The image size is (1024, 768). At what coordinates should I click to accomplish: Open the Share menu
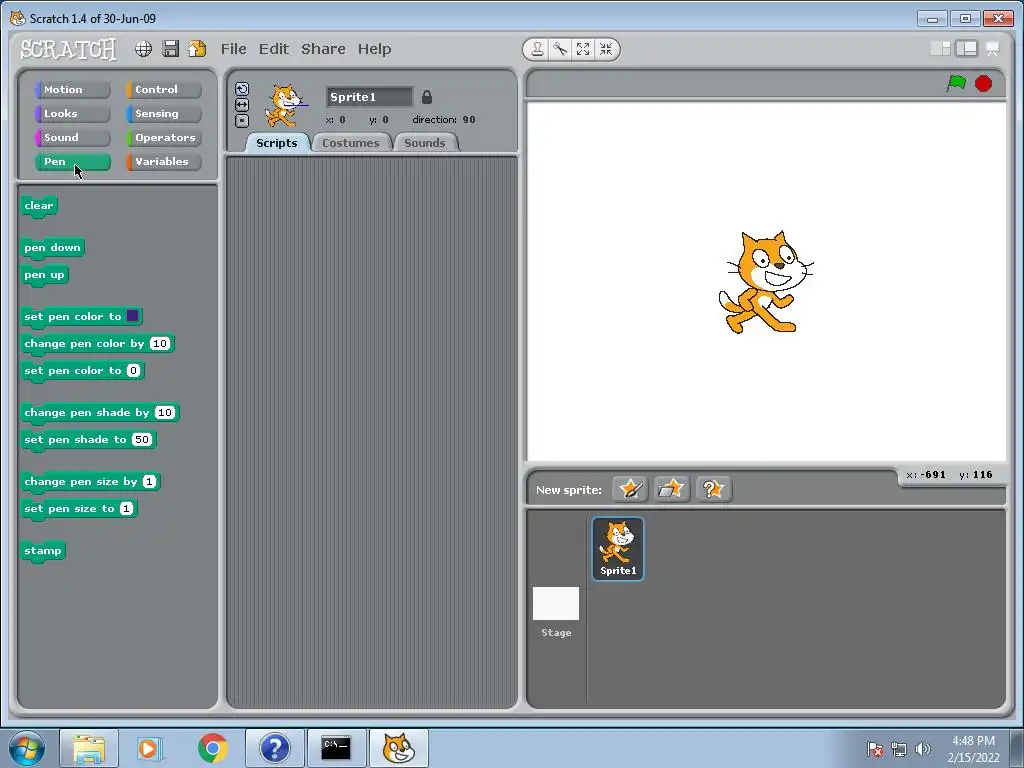coord(323,49)
